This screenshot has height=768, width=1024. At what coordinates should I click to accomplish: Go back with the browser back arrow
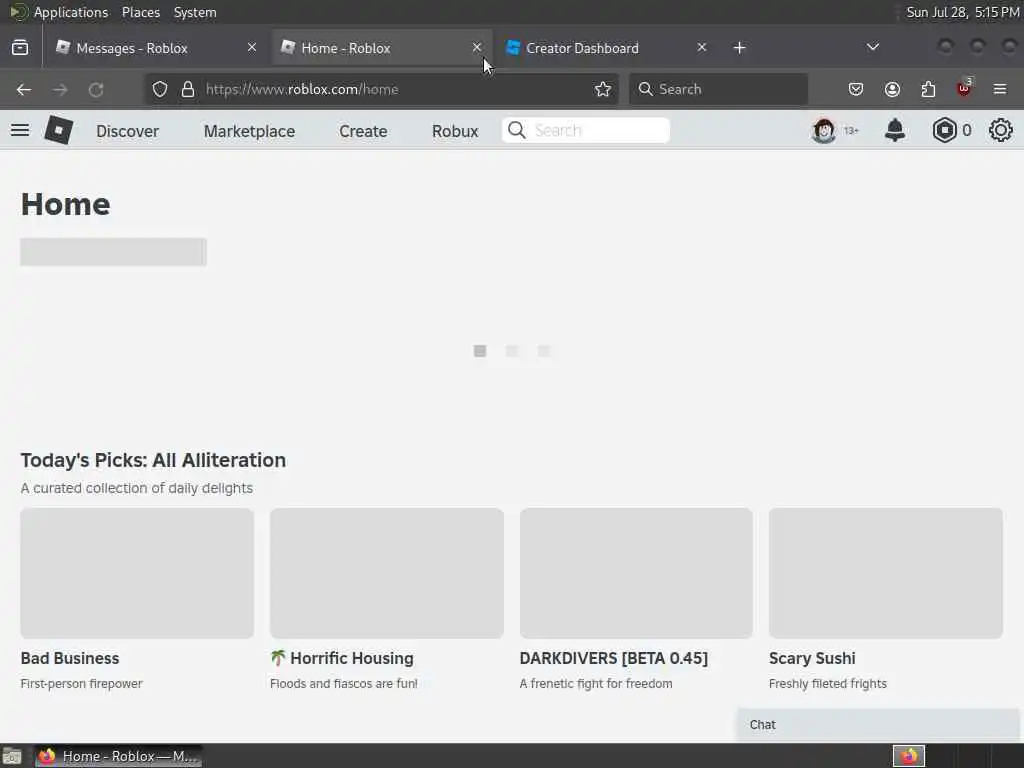(24, 89)
